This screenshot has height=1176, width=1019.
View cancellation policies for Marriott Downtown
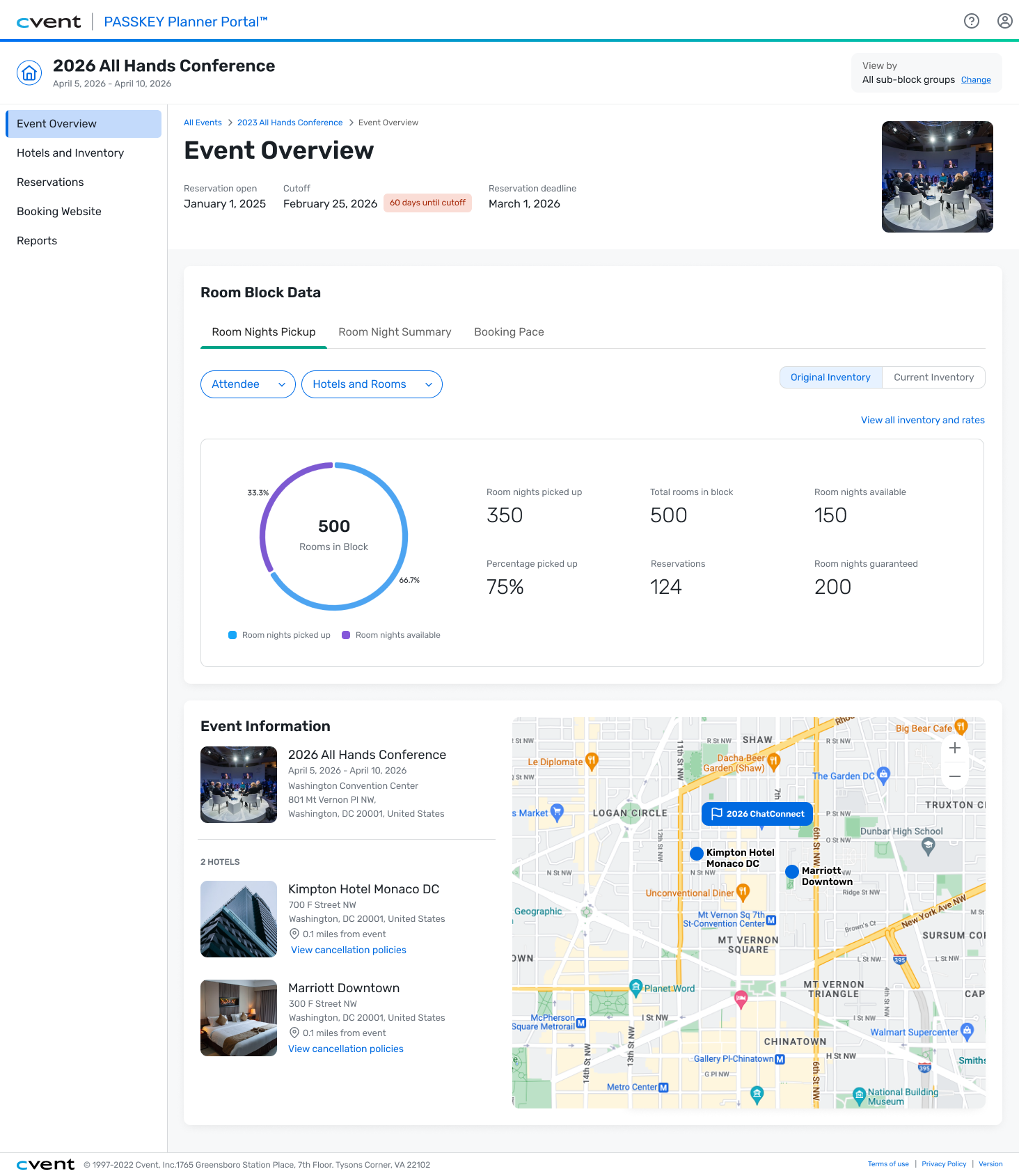tap(346, 1049)
